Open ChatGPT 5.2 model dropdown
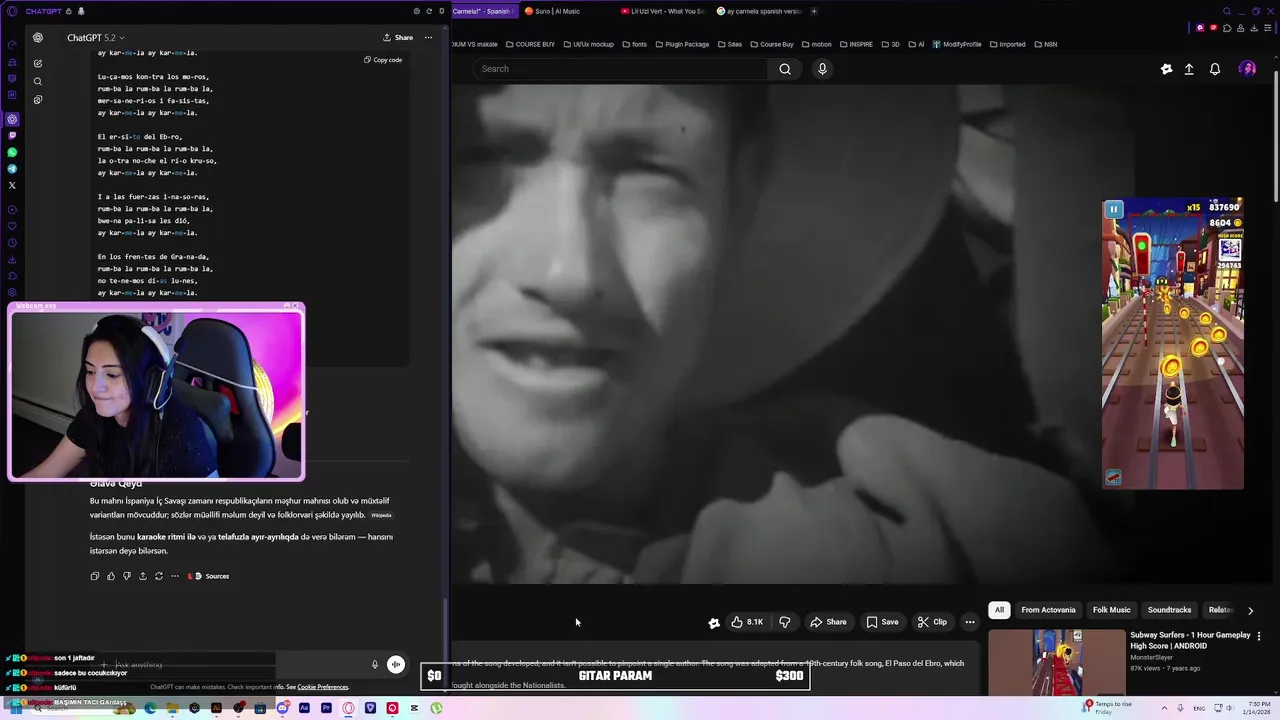This screenshot has height=720, width=1280. tap(96, 38)
